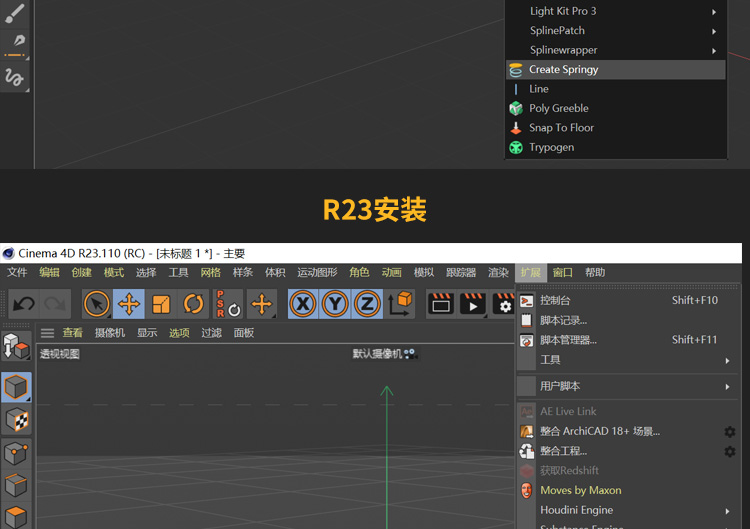Image resolution: width=750 pixels, height=529 pixels.
Task: Click the place tool plus icon
Action: [262, 304]
